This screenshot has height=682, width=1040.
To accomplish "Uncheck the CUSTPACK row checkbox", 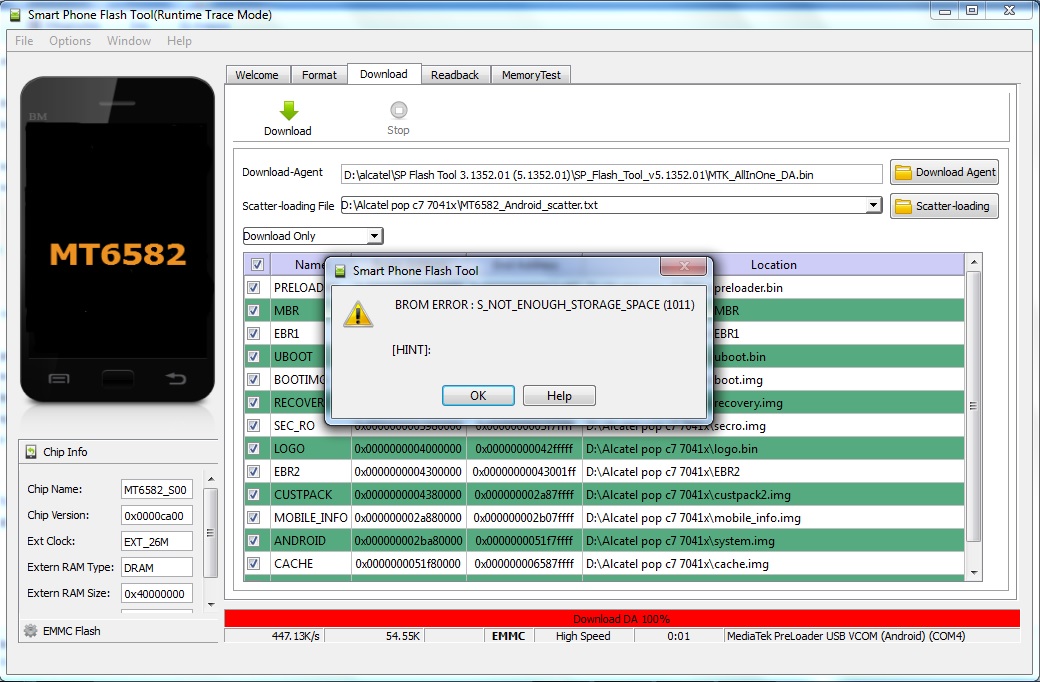I will point(253,494).
